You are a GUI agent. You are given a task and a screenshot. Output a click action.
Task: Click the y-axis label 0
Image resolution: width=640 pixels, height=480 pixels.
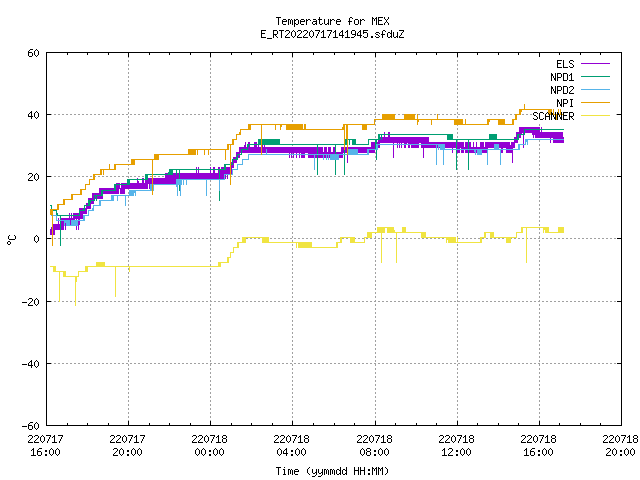pyautogui.click(x=36, y=239)
